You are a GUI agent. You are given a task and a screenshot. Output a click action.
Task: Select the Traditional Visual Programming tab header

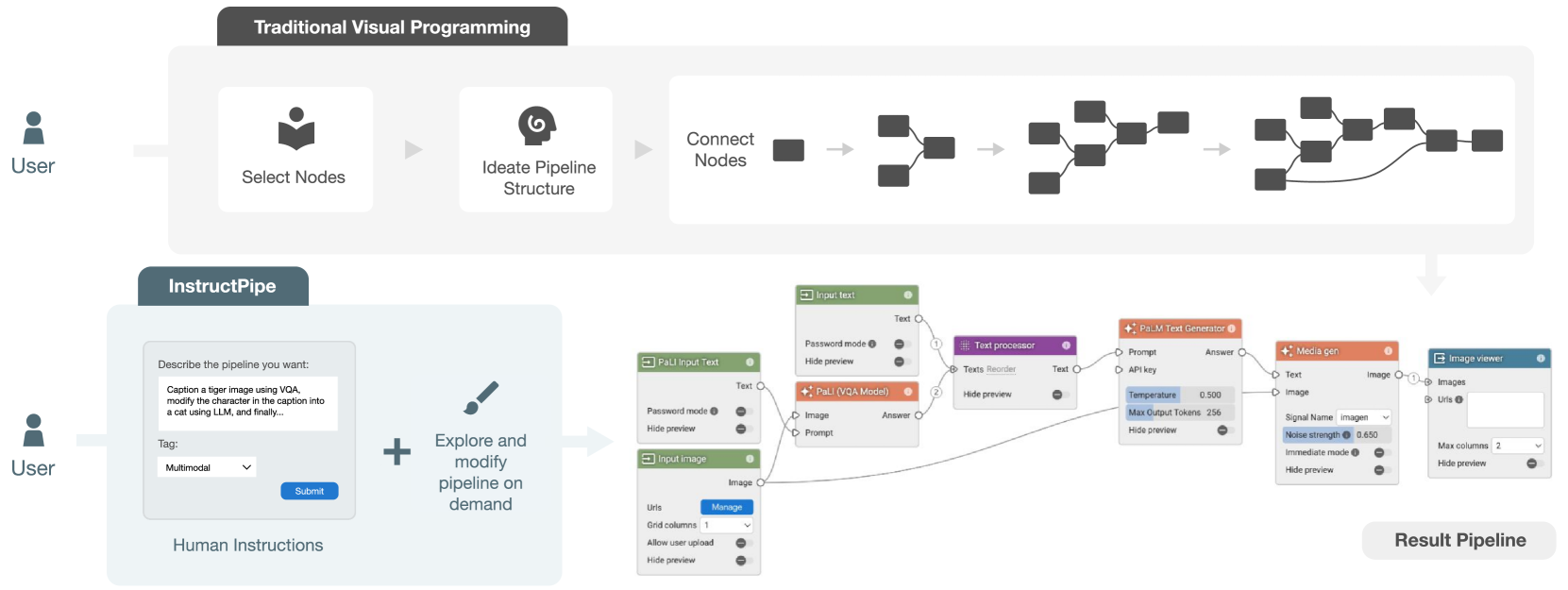click(392, 27)
